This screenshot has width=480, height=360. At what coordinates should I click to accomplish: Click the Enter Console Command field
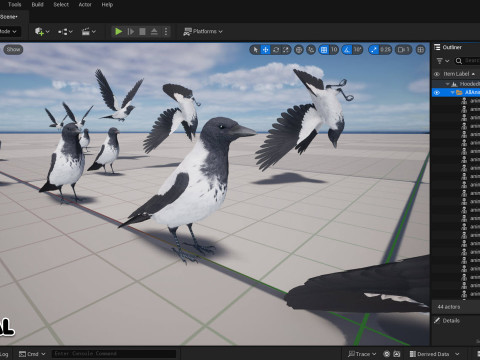[114, 354]
